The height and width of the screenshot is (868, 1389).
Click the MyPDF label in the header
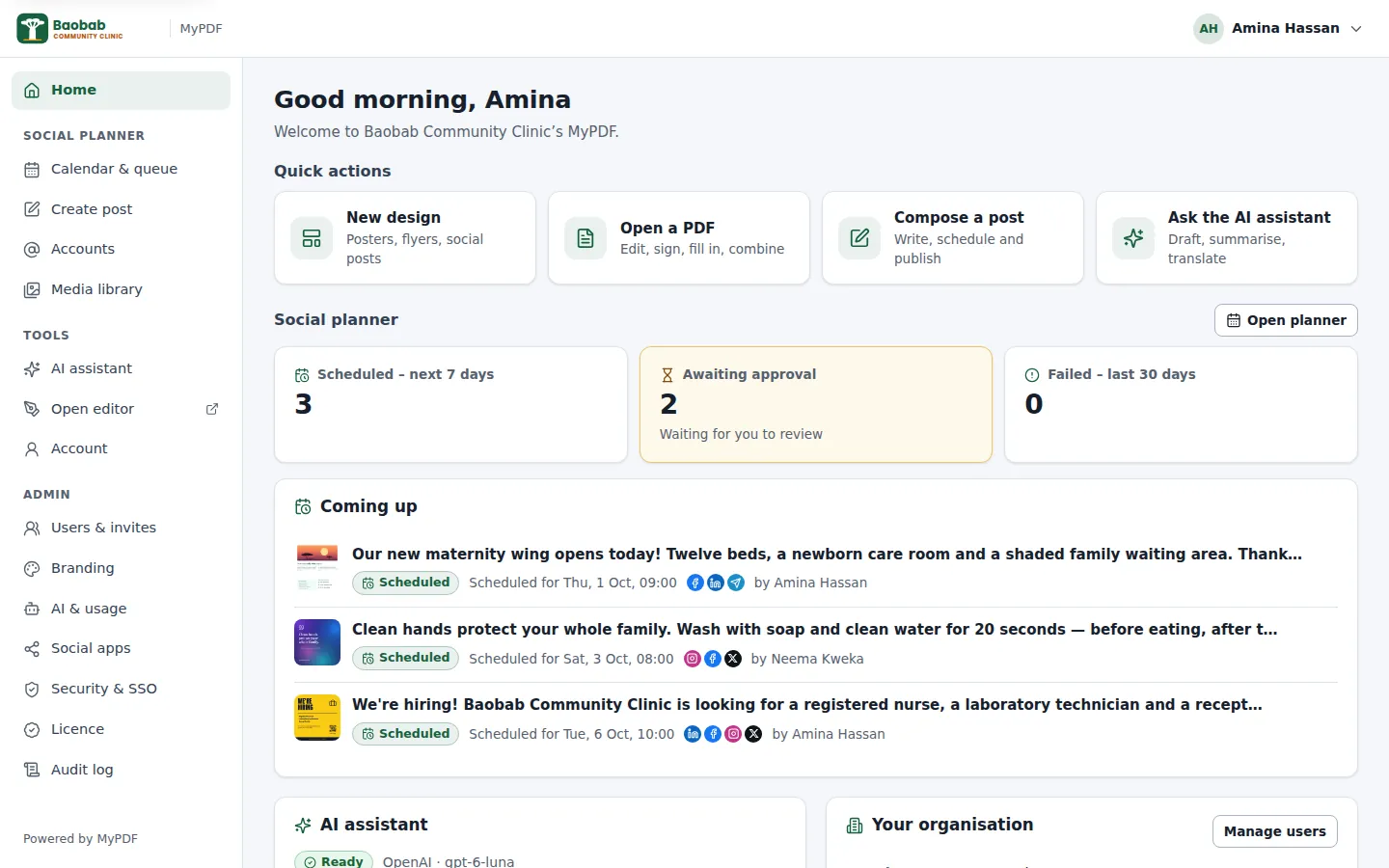pos(201,29)
